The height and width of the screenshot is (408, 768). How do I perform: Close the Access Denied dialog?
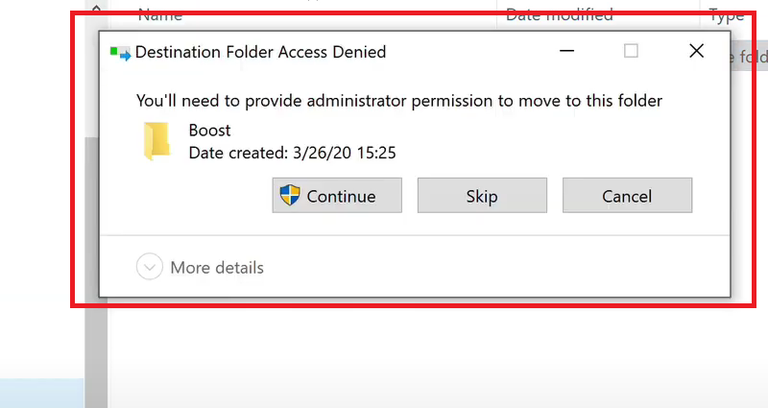(x=697, y=51)
